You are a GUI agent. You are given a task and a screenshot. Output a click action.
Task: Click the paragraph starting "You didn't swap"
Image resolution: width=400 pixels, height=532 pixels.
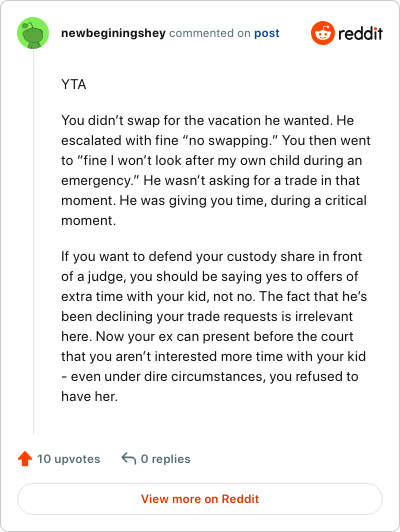pyautogui.click(x=216, y=170)
